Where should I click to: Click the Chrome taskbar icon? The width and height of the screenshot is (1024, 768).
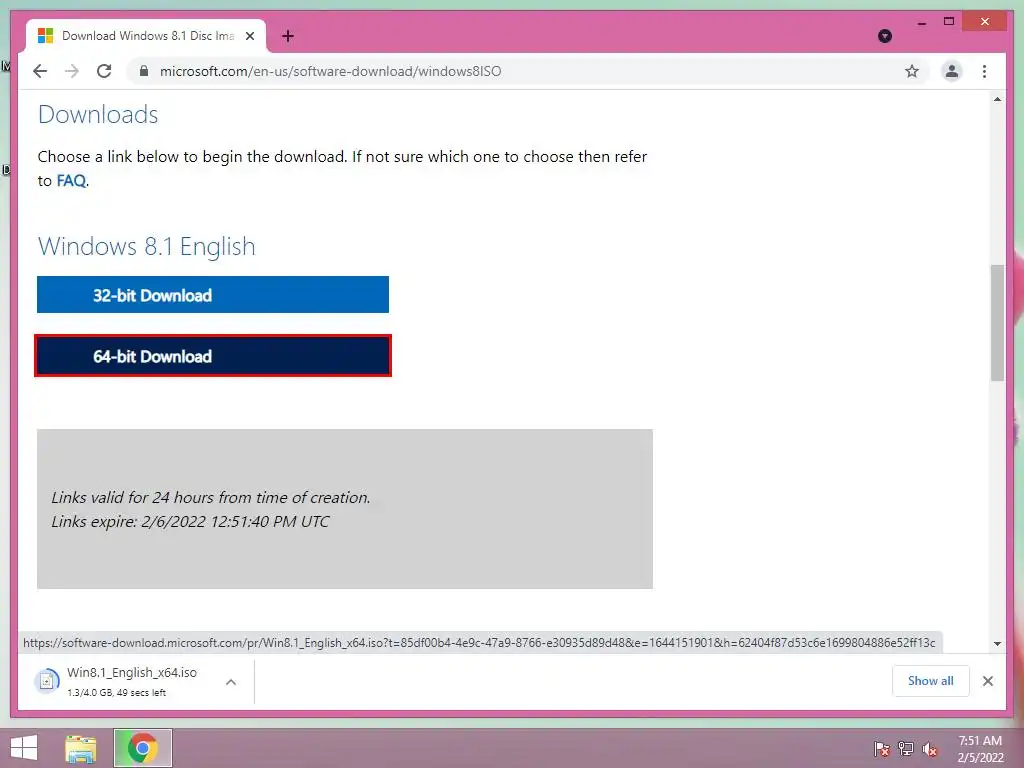click(x=142, y=748)
